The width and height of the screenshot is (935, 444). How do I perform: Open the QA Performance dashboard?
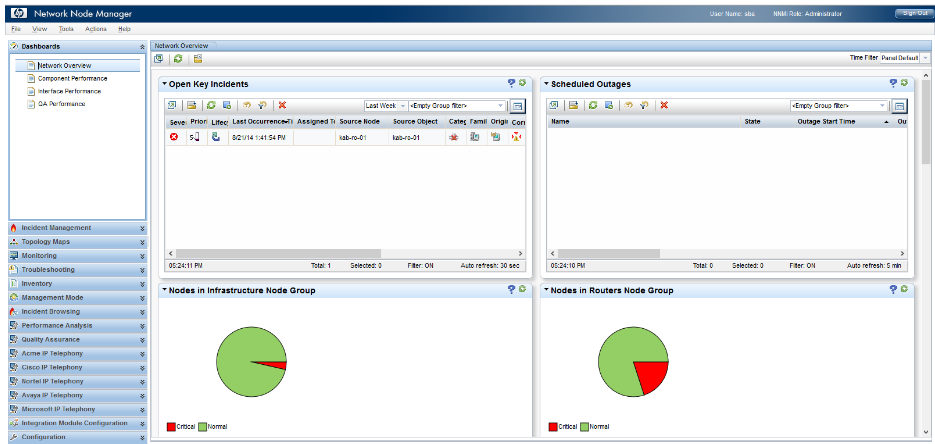click(61, 104)
